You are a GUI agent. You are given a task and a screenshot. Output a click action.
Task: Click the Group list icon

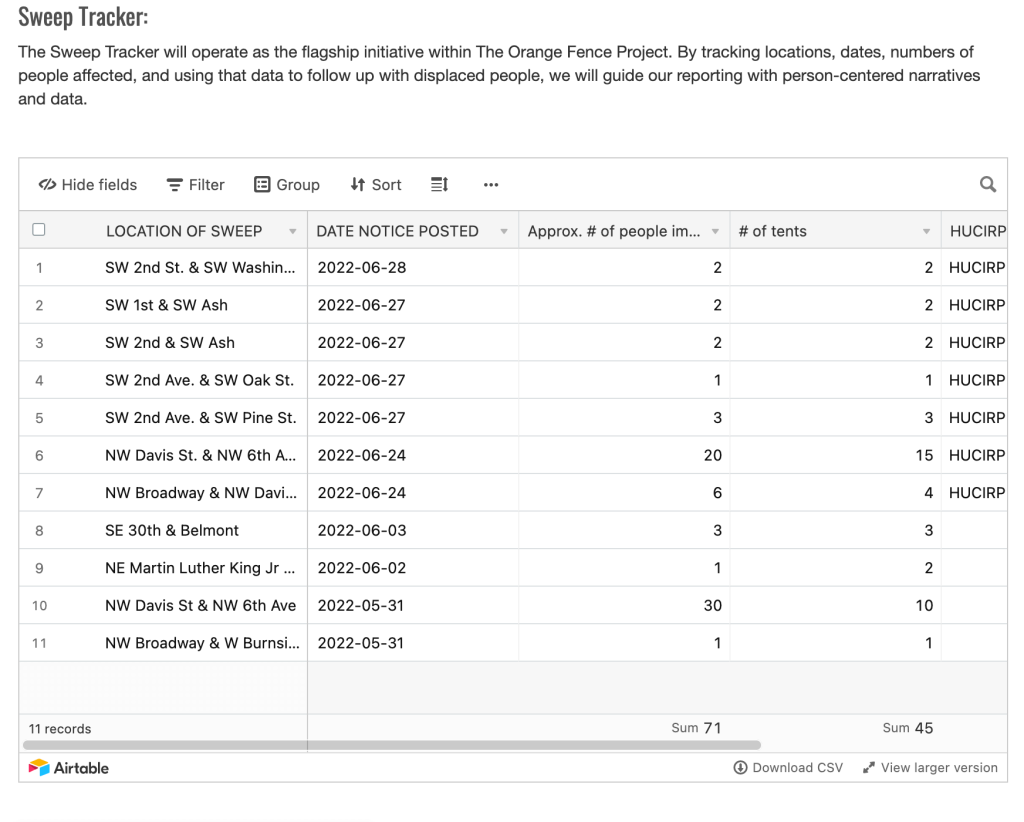262,185
